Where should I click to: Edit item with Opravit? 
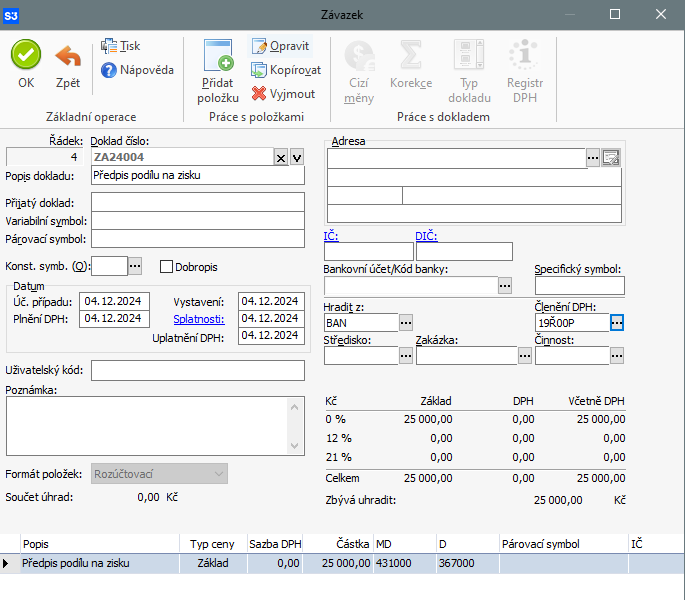pos(280,46)
